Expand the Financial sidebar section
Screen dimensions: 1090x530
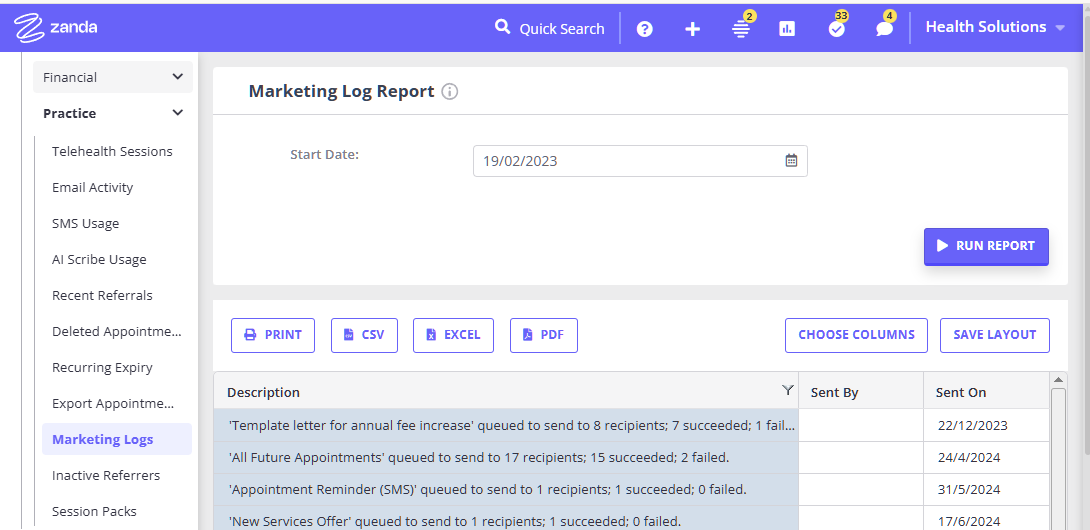click(x=177, y=77)
